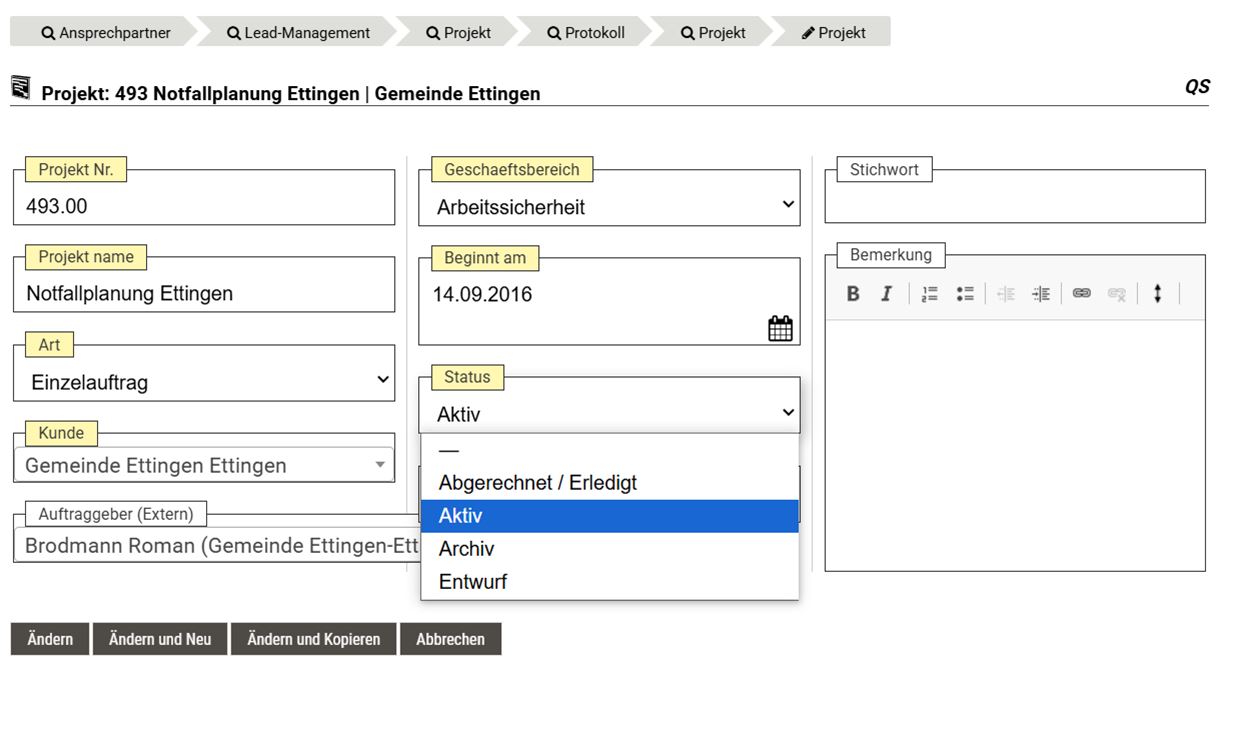Select the blank '—' status option
The width and height of the screenshot is (1234, 729).
click(x=610, y=450)
